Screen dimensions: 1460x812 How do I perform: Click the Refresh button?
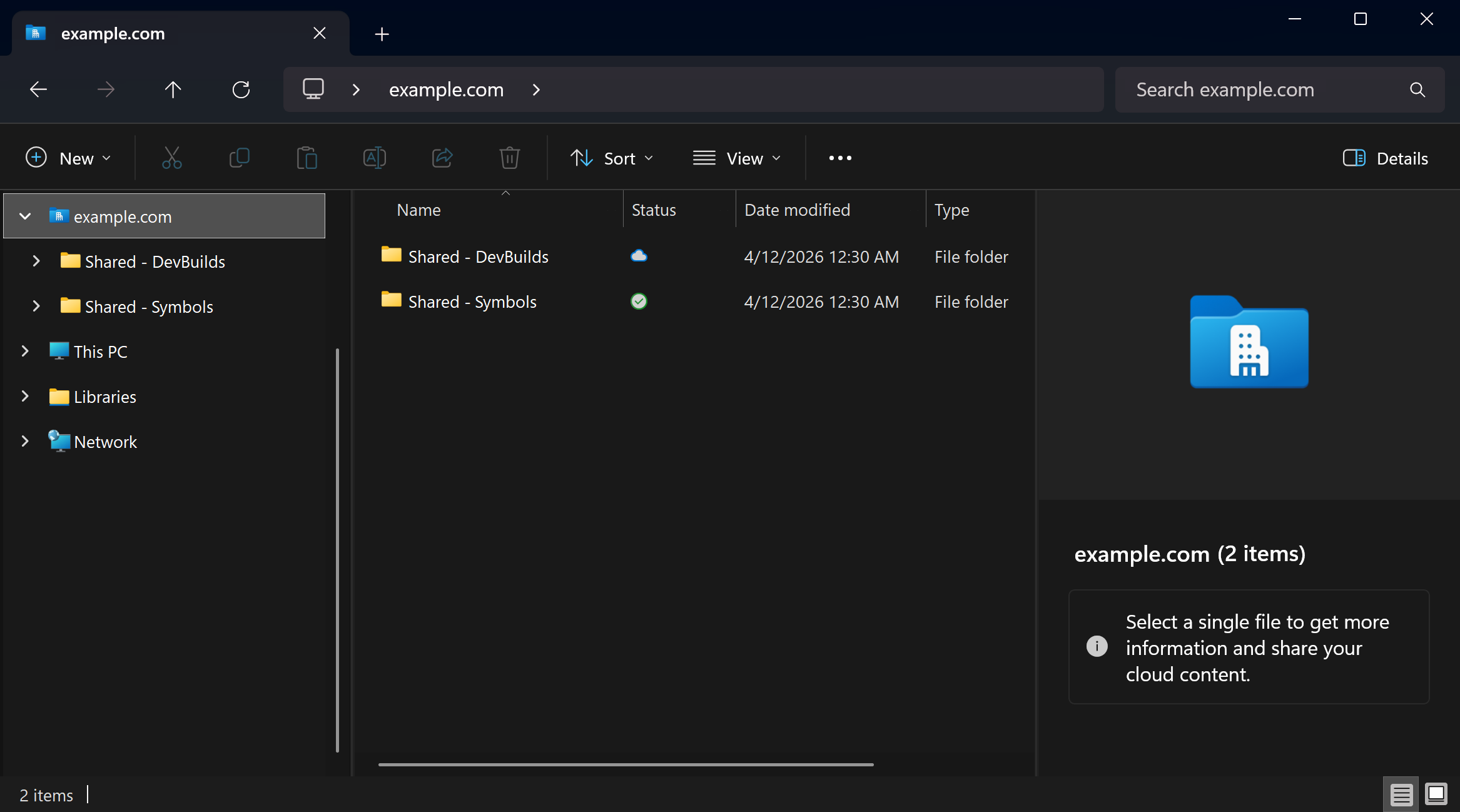point(241,89)
